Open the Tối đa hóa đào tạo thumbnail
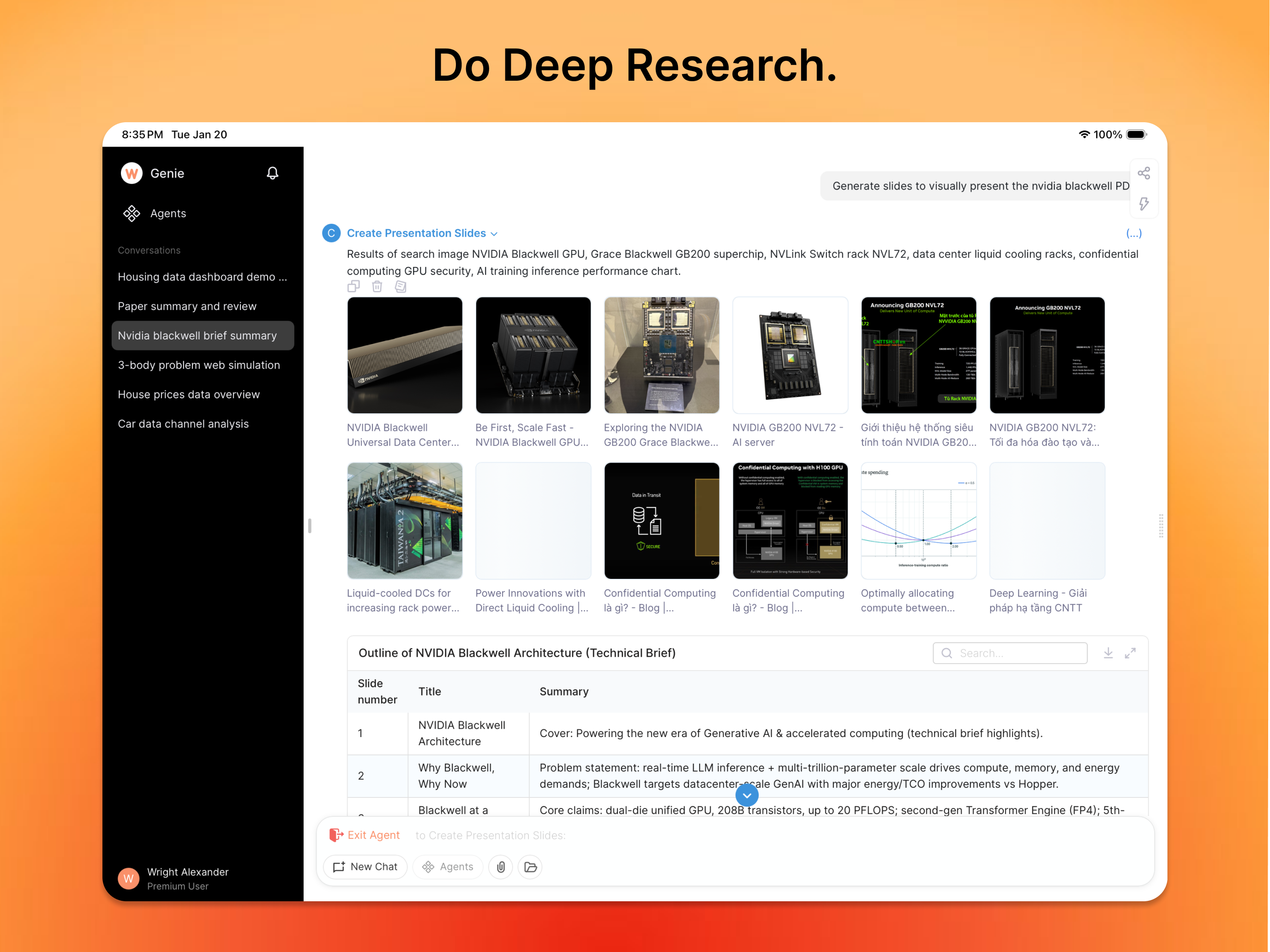The image size is (1270, 952). pyautogui.click(x=1047, y=355)
